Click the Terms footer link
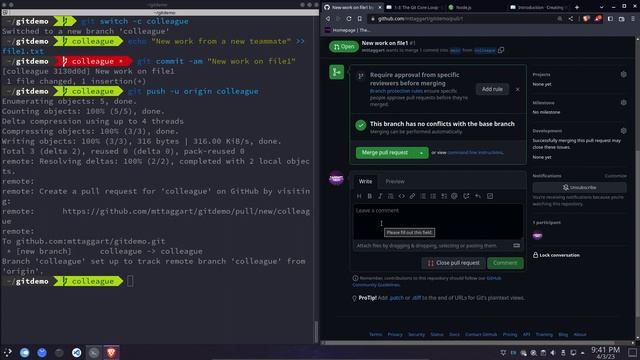640x360 pixels. (376, 334)
